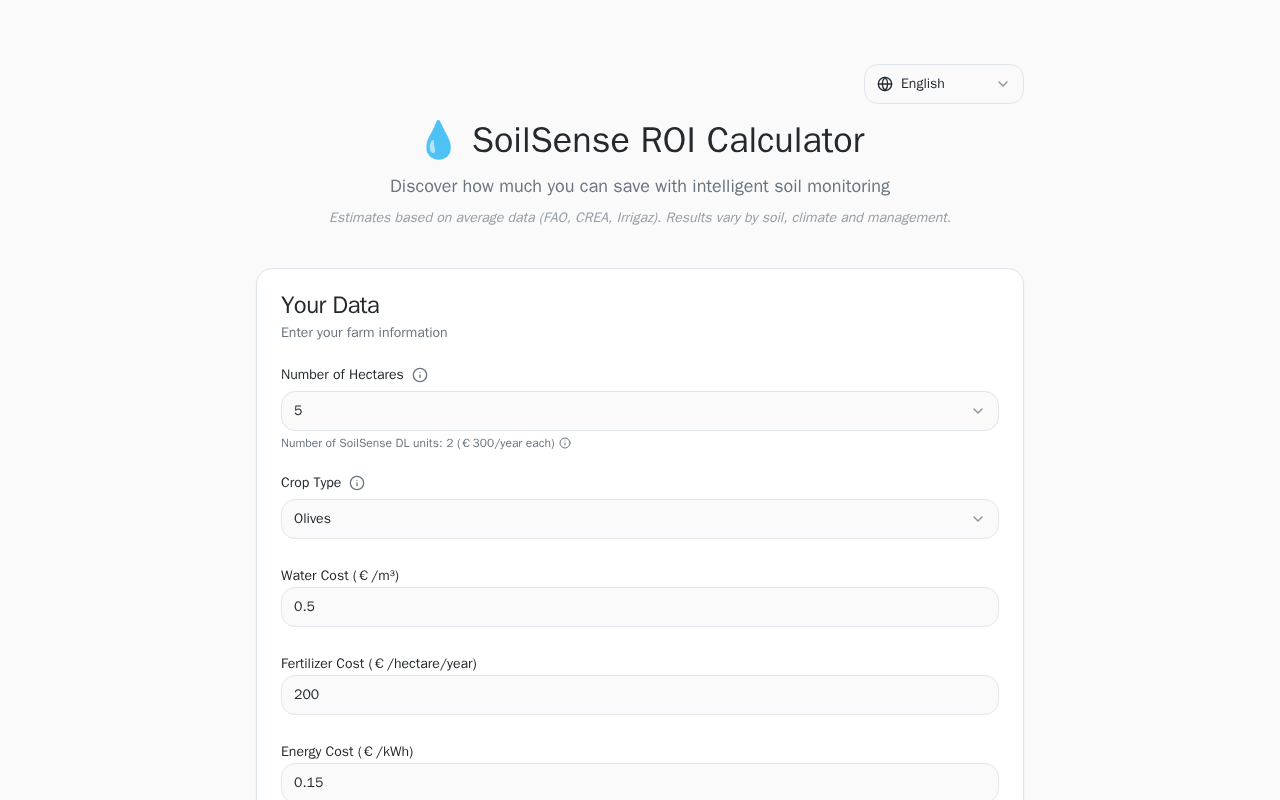Viewport: 1280px width, 800px height.
Task: Click the Number of Hectares label
Action: tap(342, 375)
